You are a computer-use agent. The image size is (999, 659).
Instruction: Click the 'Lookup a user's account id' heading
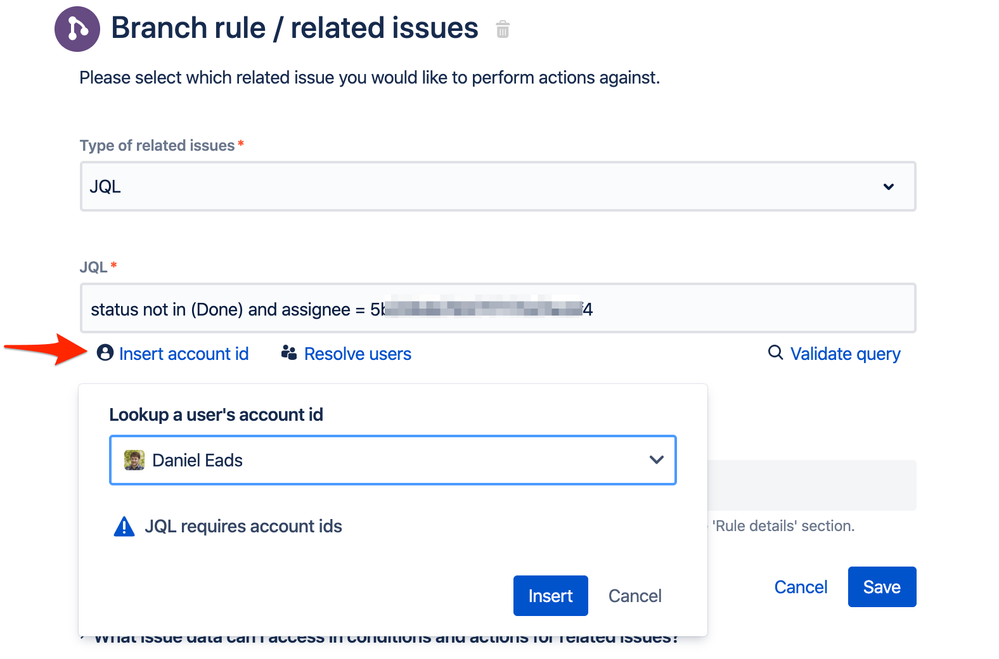216,415
